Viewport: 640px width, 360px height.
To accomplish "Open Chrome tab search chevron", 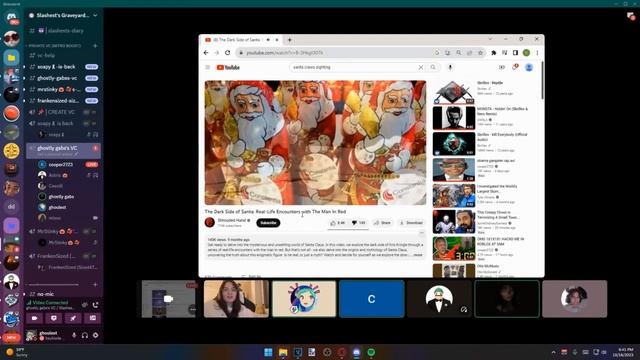I will [490, 39].
